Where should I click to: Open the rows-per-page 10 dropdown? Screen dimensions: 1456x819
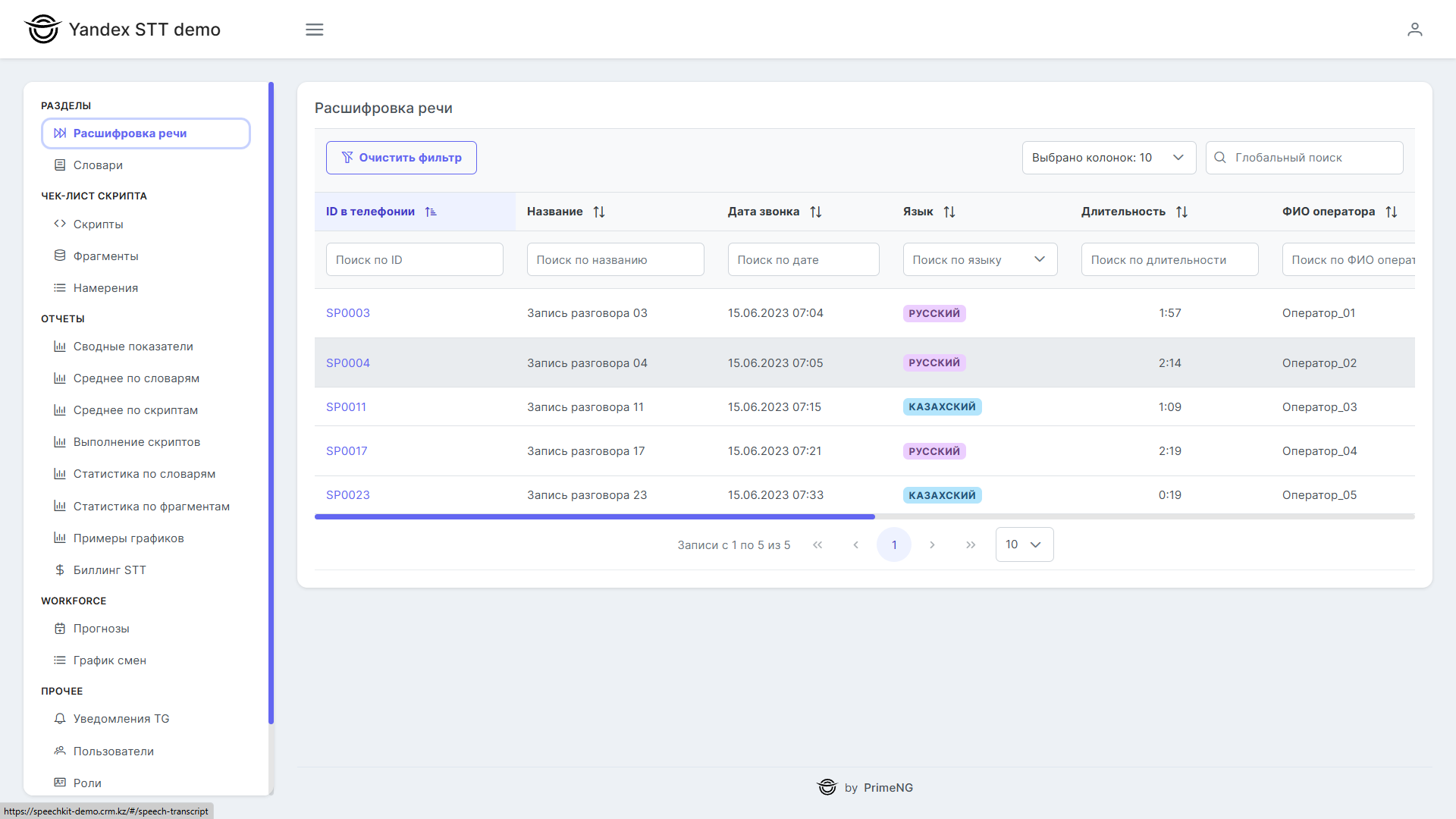click(1024, 544)
